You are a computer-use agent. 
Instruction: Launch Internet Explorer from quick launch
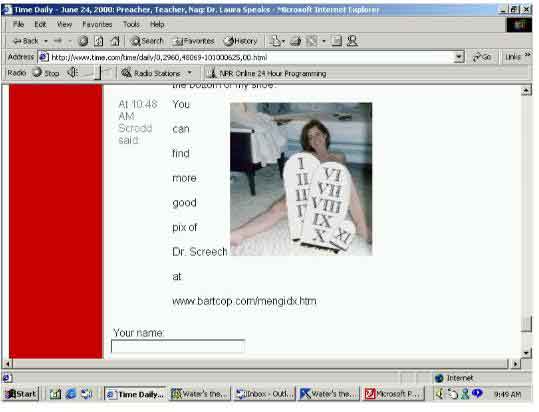(70, 394)
